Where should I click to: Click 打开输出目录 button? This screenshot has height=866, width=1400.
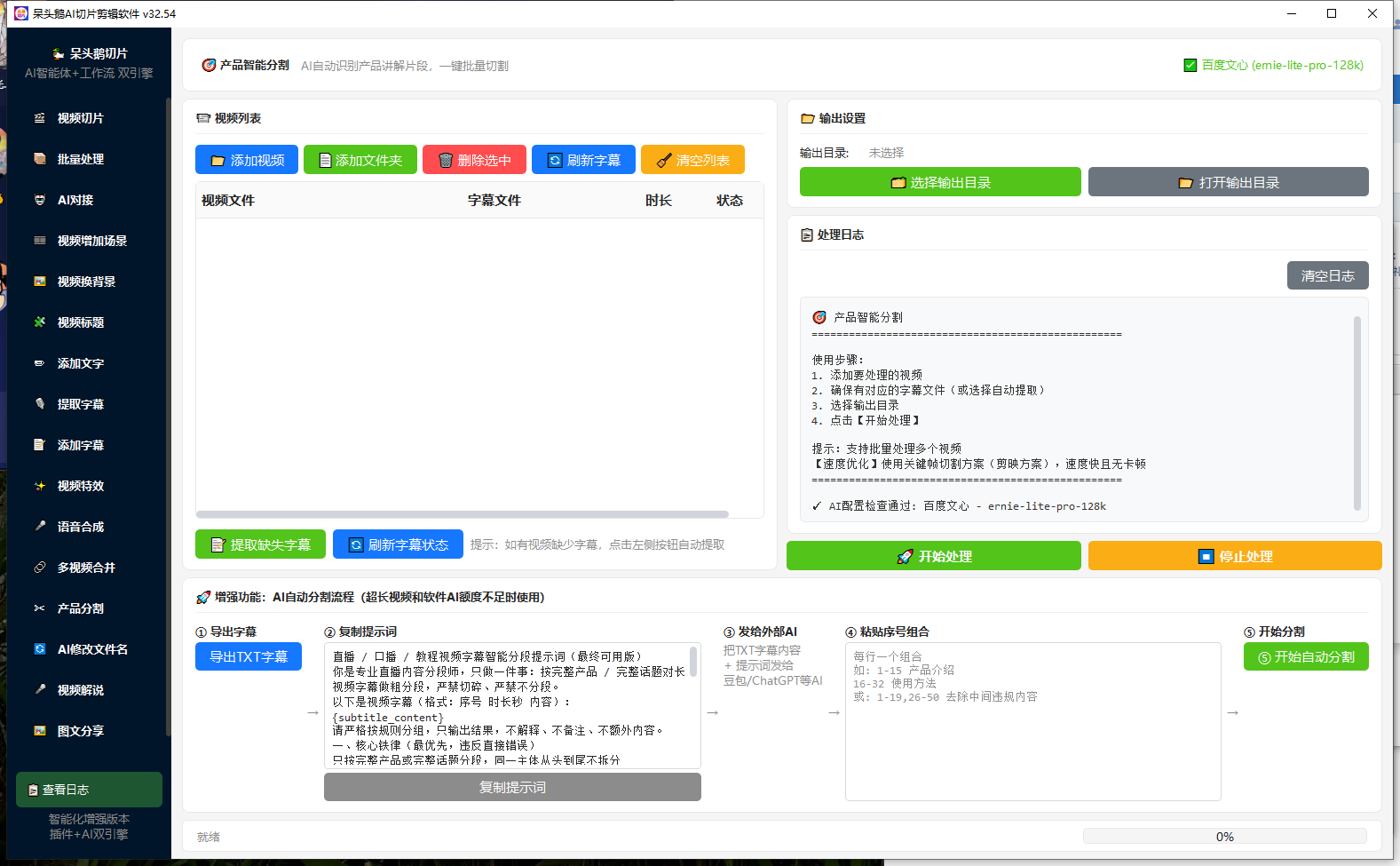(x=1229, y=182)
